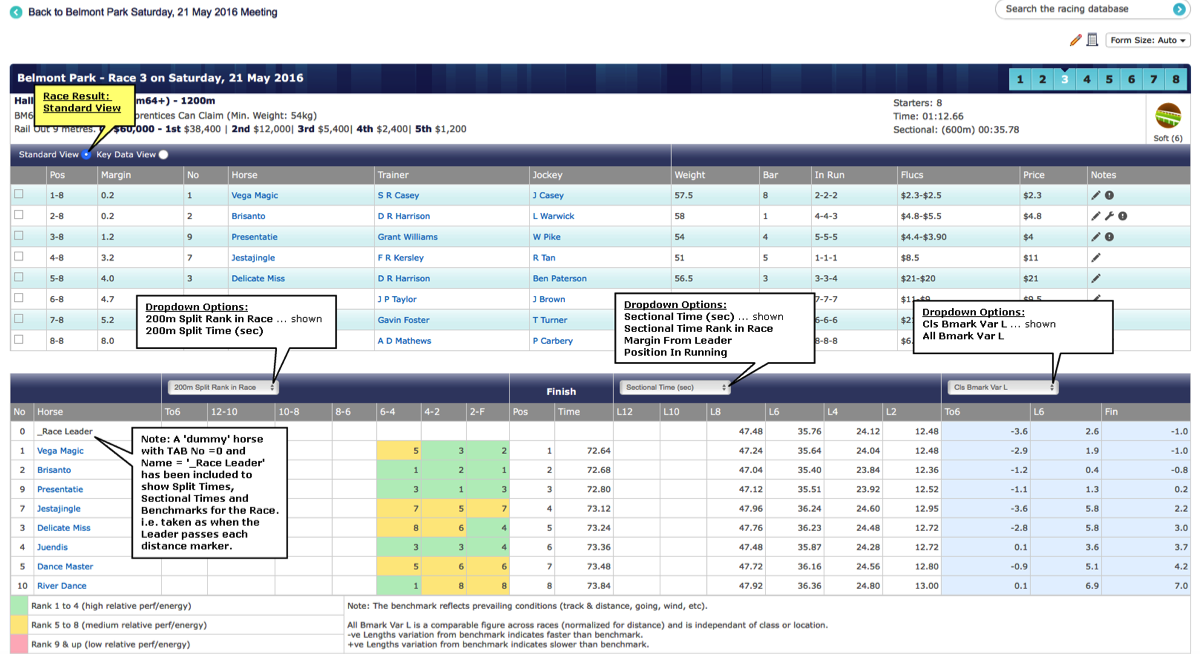
Task: Open the Sectional Time (sec) dropdown
Action: click(x=674, y=387)
